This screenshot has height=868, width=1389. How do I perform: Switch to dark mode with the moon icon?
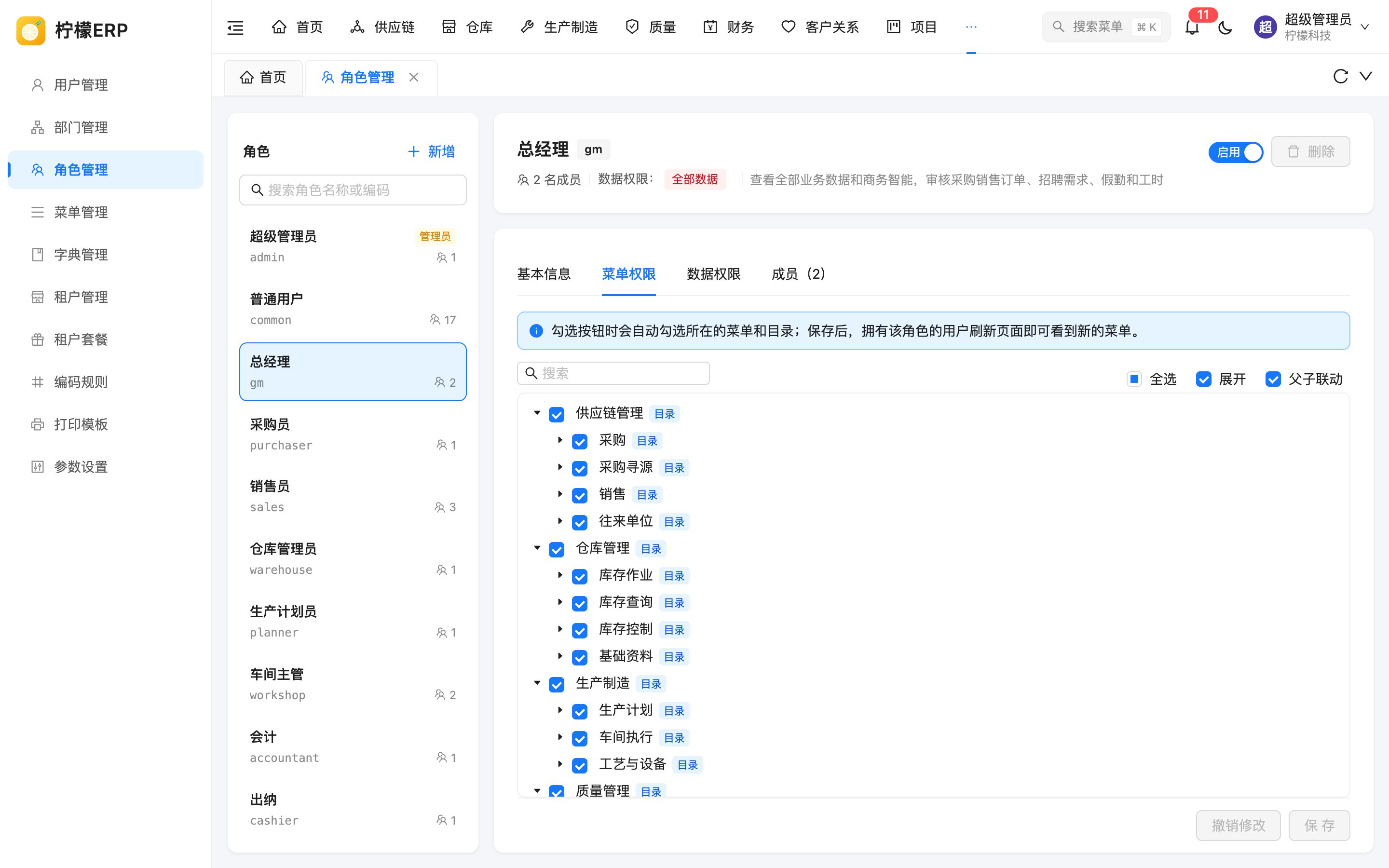coord(1225,27)
